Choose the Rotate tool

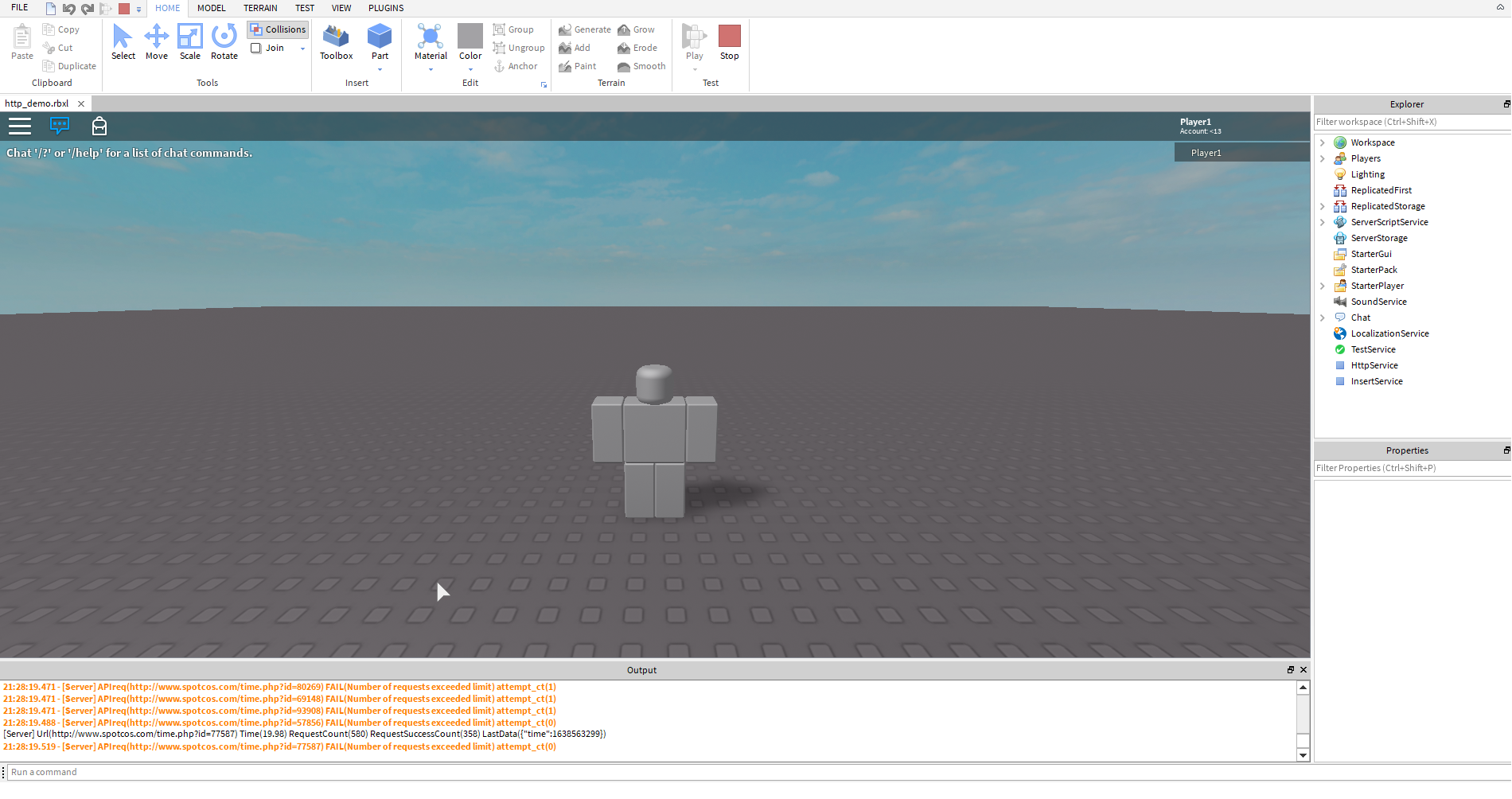point(224,42)
